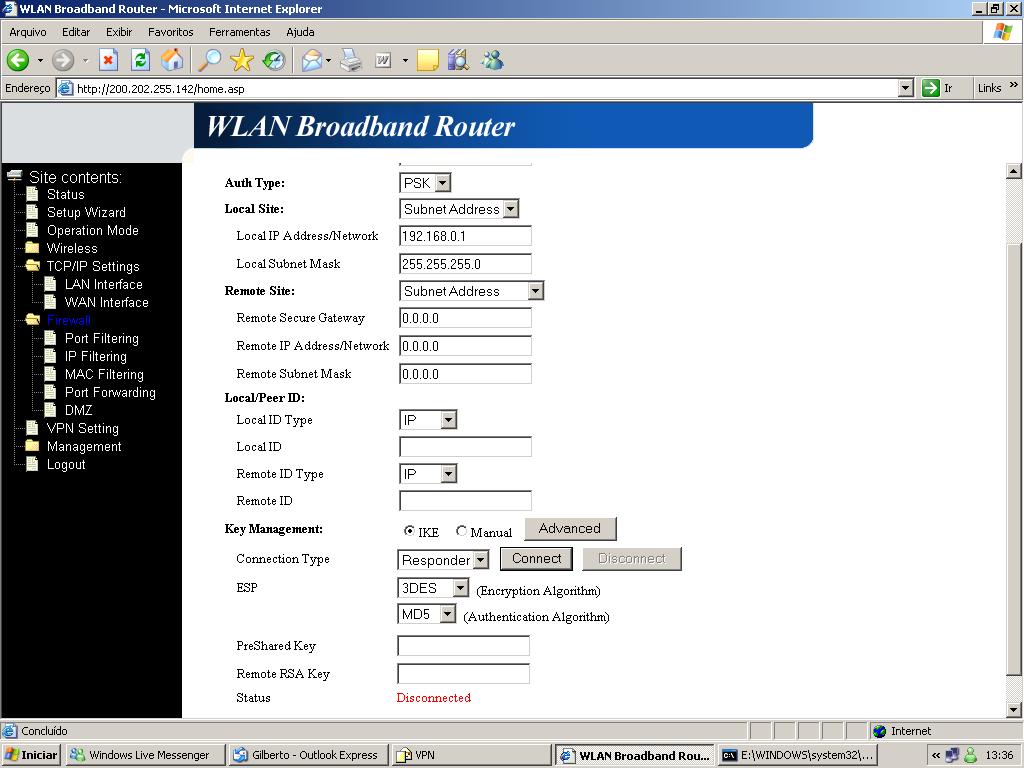Open the Port Forwarding link
The height and width of the screenshot is (768, 1024).
[110, 392]
